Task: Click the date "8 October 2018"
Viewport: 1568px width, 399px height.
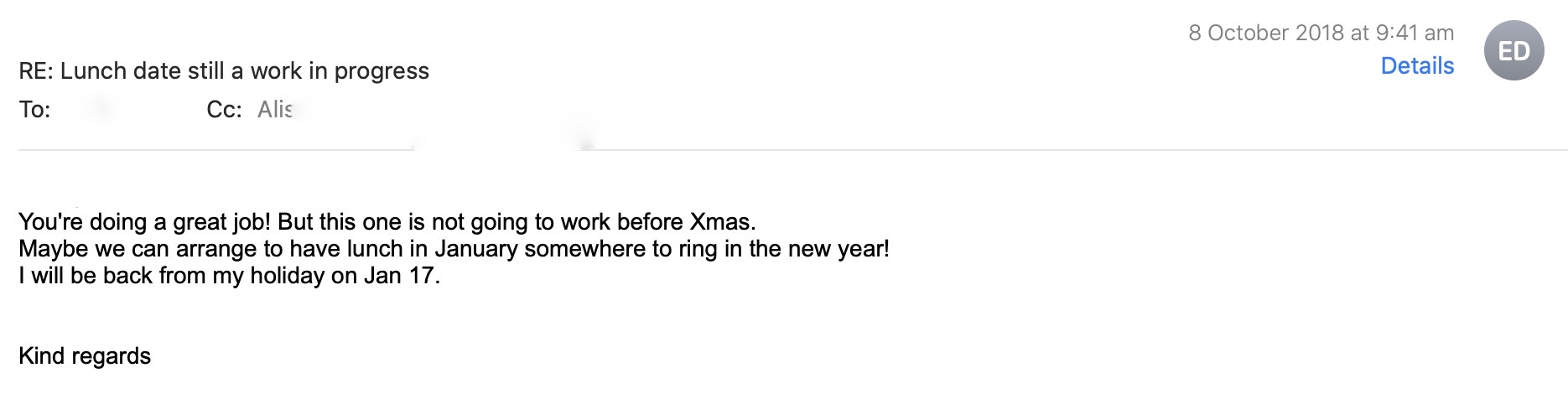Action: (1266, 33)
